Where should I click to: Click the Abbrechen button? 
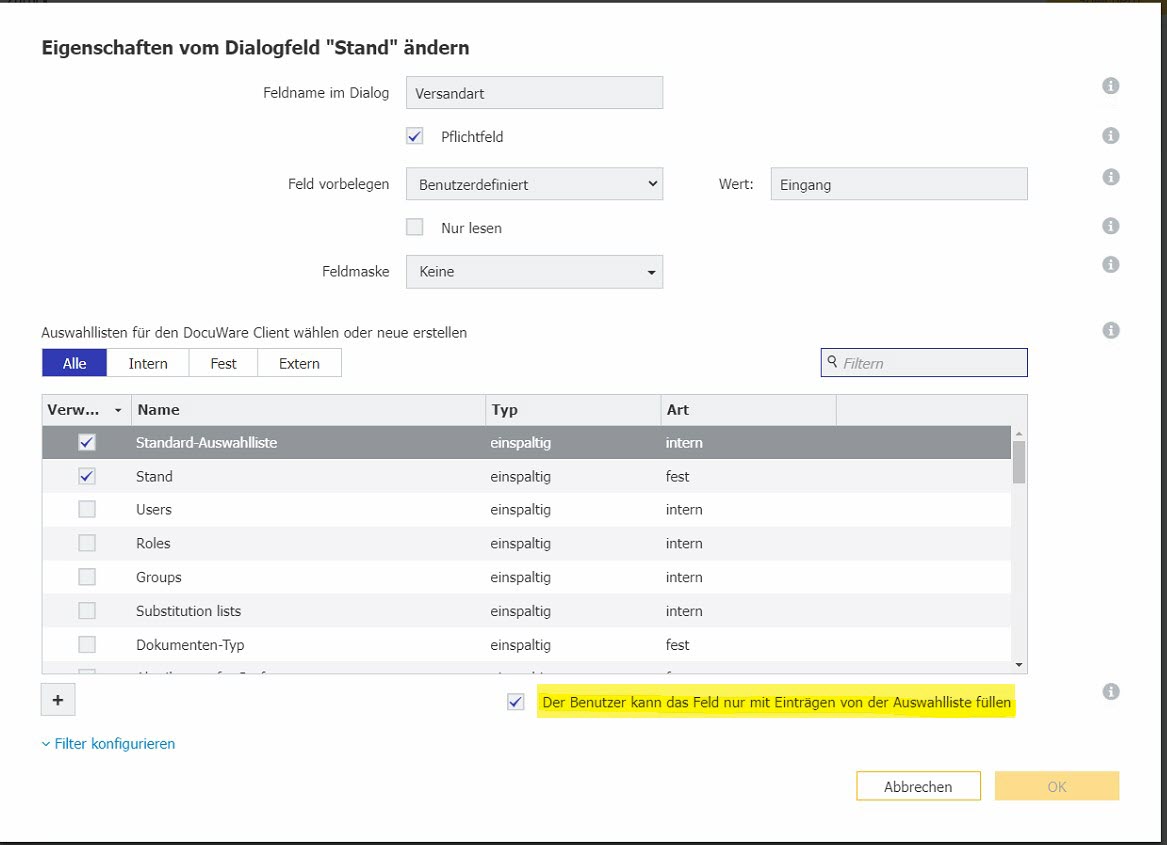[918, 787]
